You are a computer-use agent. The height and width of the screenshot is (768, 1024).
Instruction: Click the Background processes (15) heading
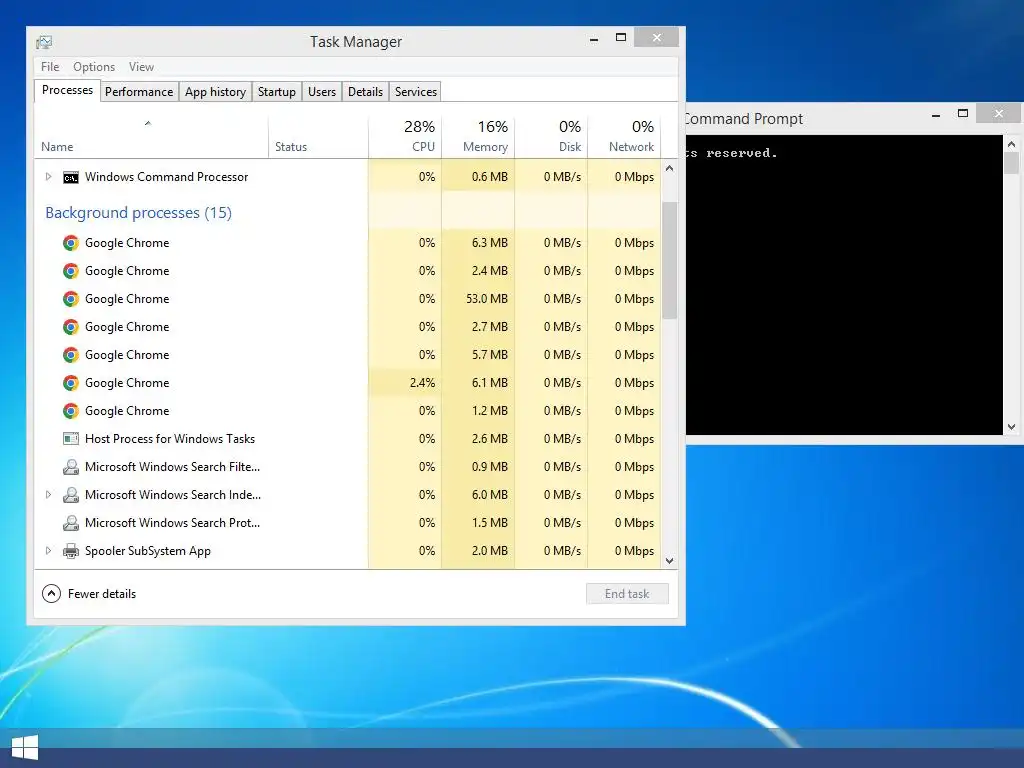[x=138, y=213]
